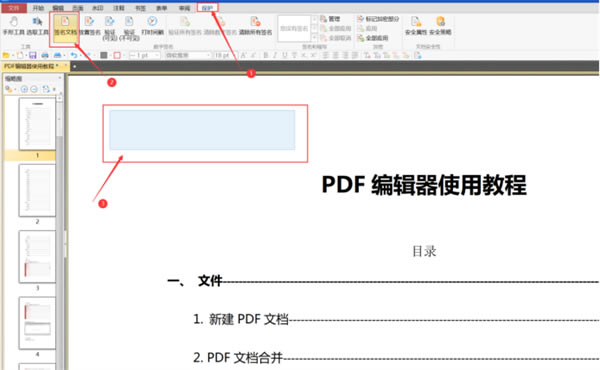
Task: Toggle underline text formatting
Action: click(285, 55)
